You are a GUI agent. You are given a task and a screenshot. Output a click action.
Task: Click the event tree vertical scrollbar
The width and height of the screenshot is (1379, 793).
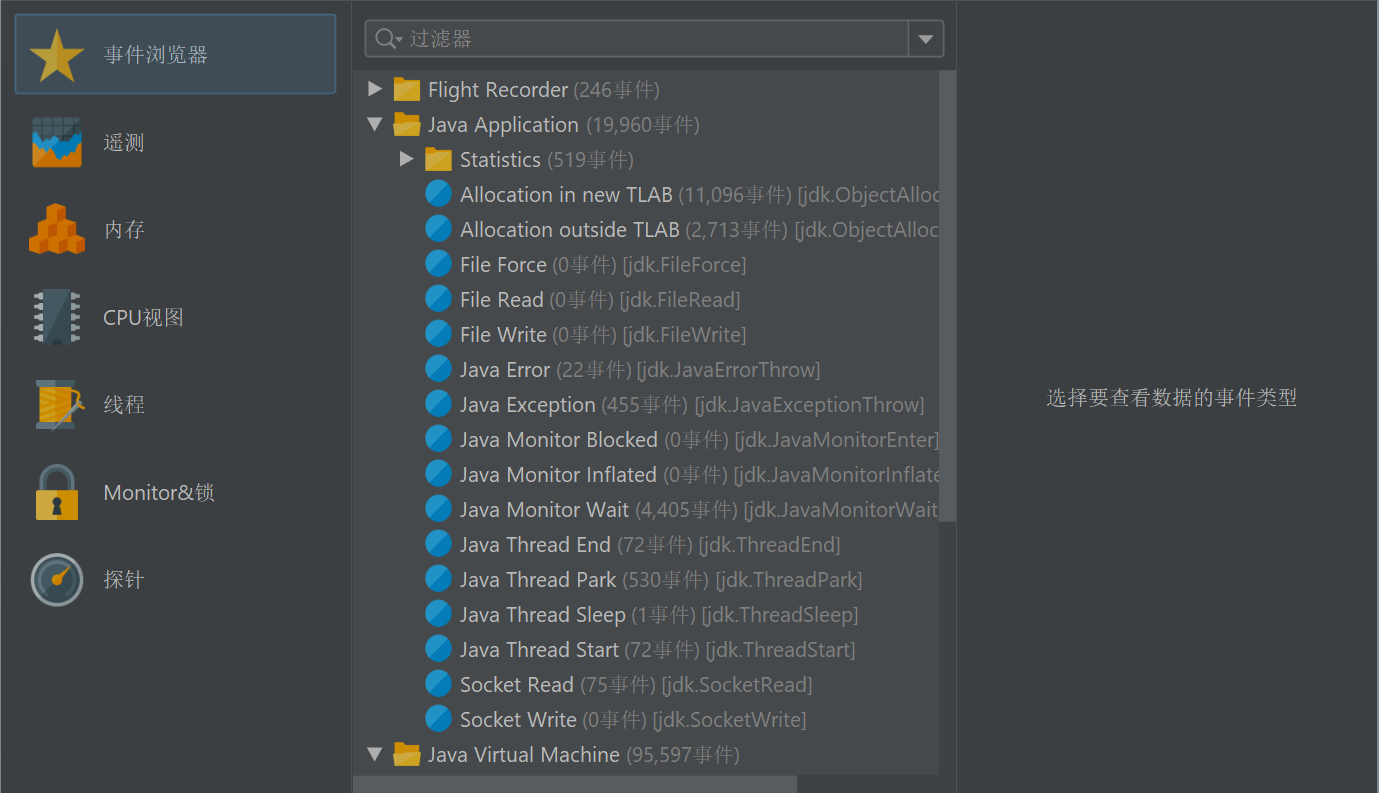[947, 296]
